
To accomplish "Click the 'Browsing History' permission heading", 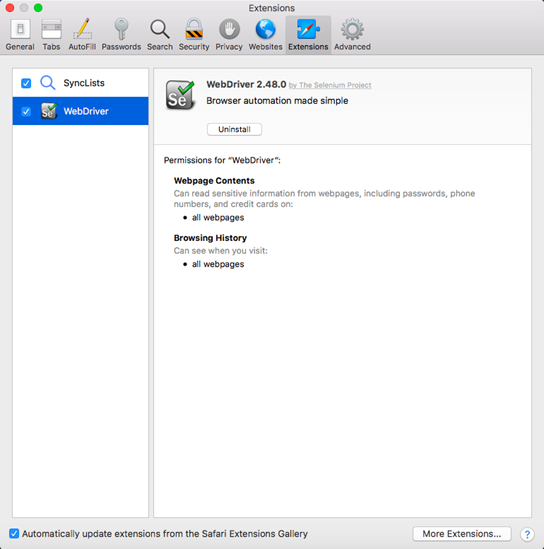I will (x=210, y=238).
